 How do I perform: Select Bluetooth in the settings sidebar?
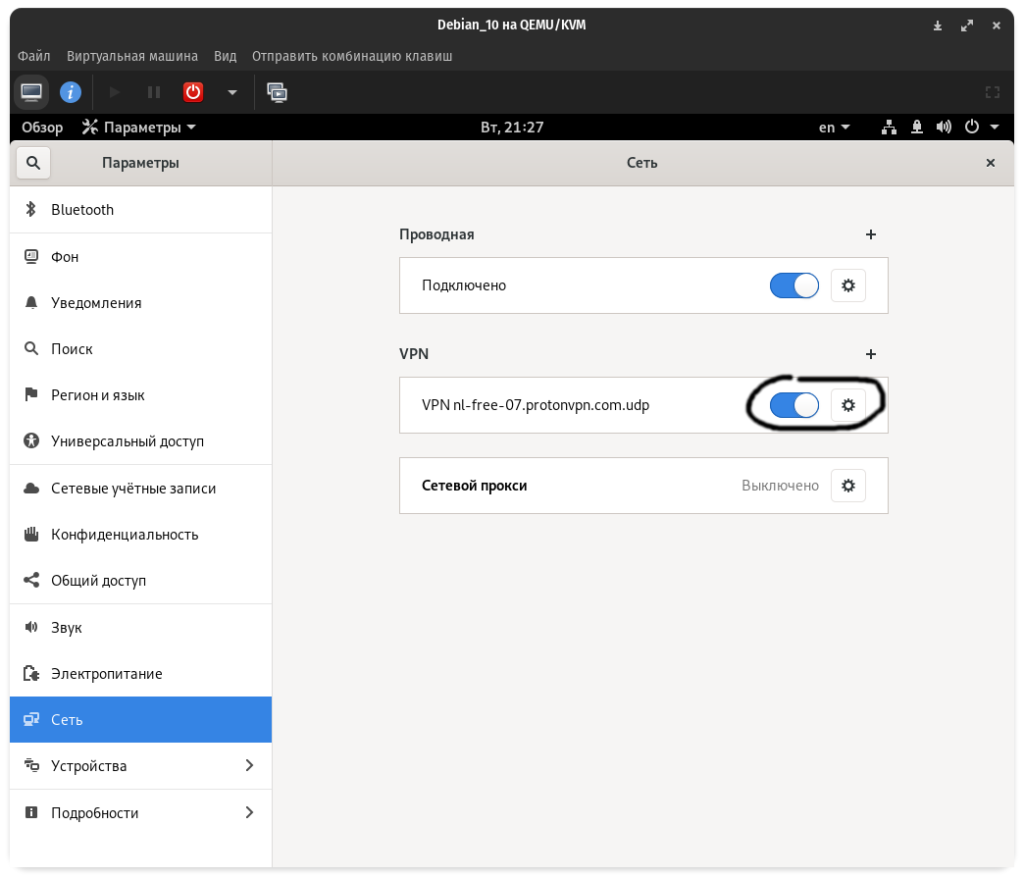tap(82, 210)
